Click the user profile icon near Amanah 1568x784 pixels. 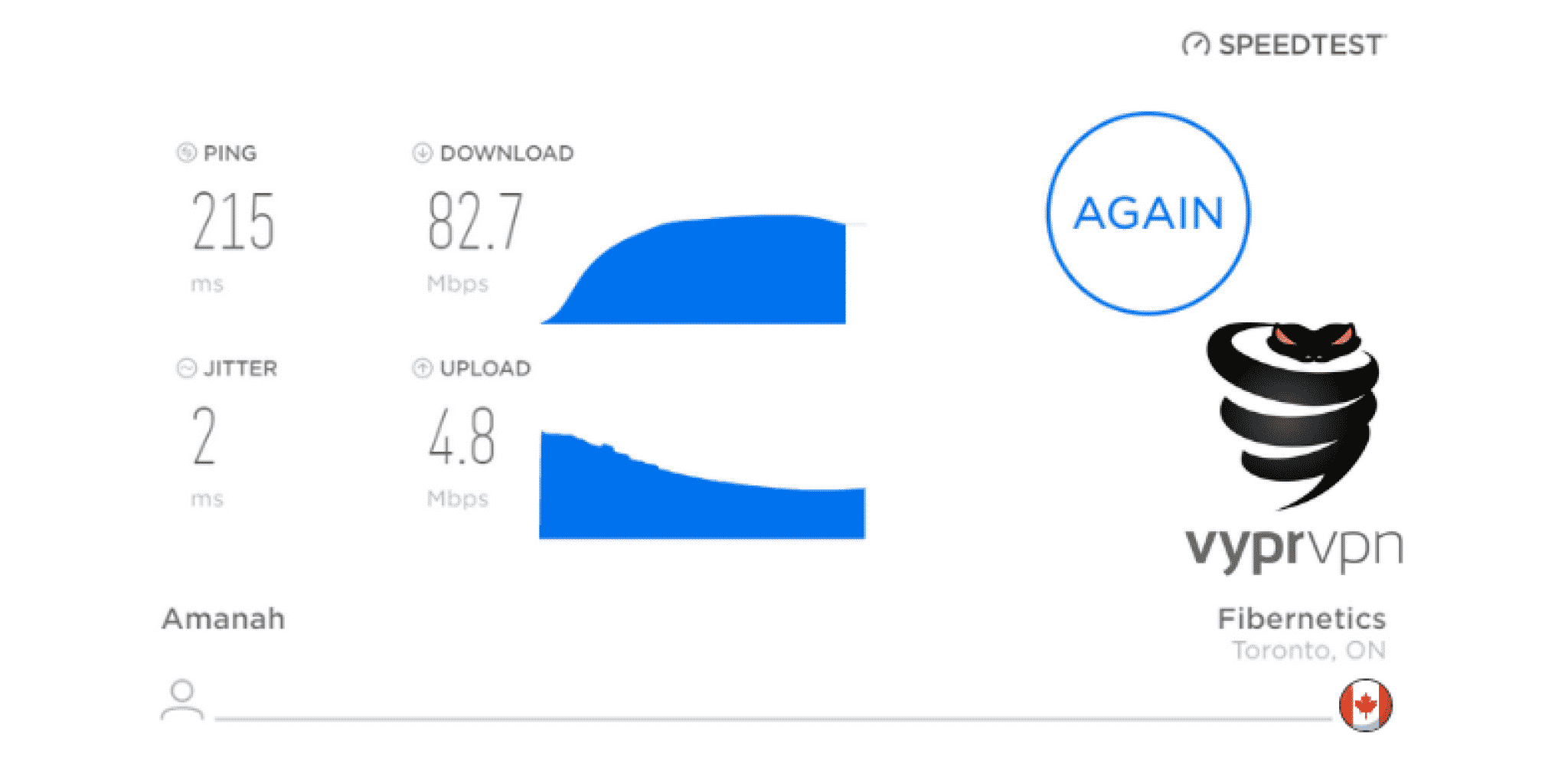(182, 699)
